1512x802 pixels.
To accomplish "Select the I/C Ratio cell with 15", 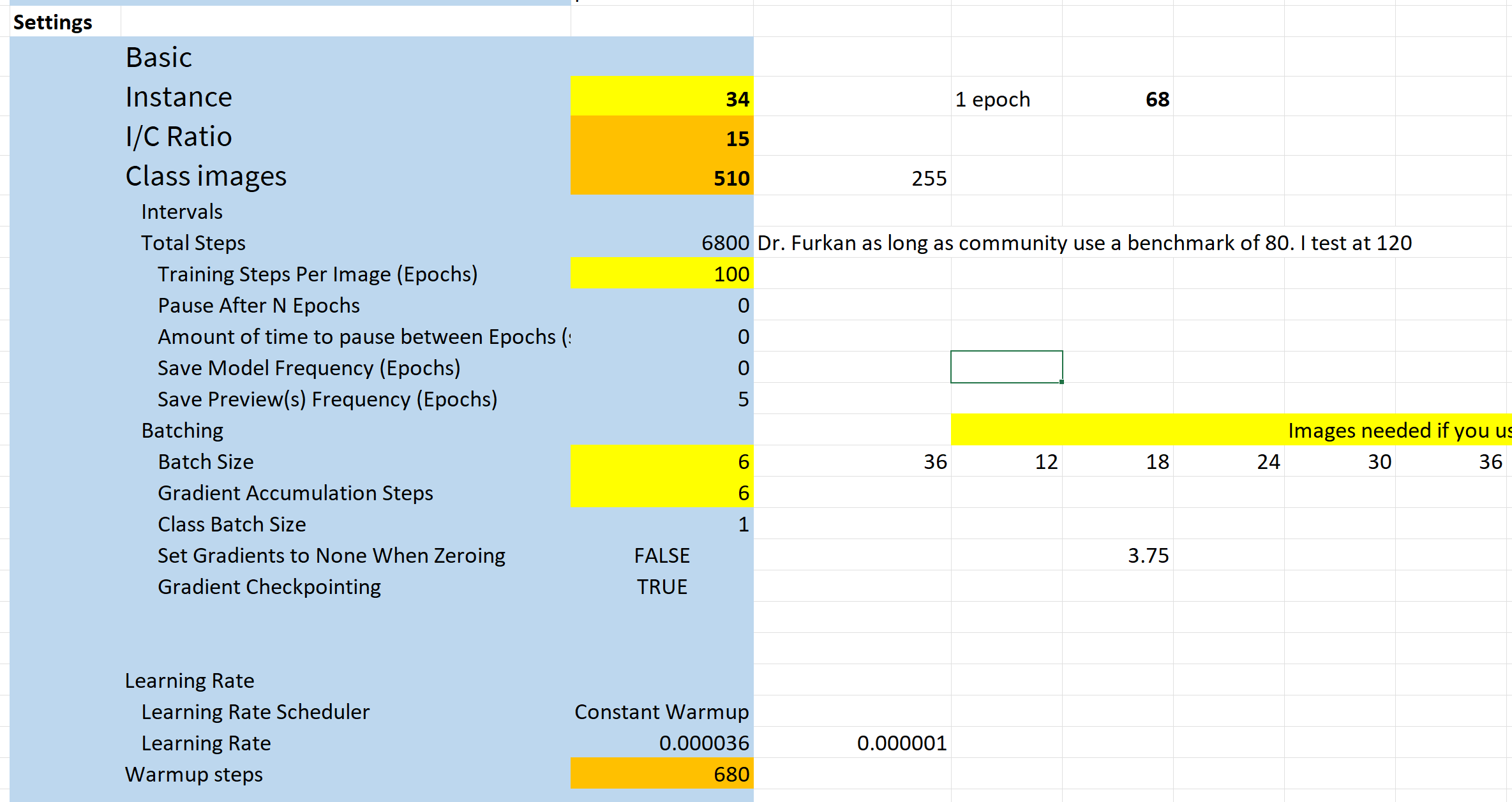I will 662,137.
